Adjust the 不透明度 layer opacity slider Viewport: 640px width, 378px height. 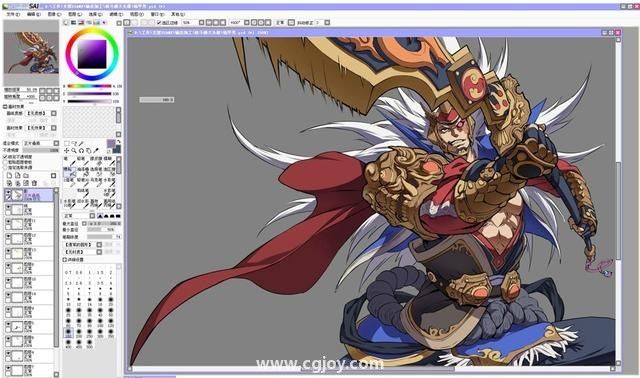pyautogui.click(x=41, y=150)
